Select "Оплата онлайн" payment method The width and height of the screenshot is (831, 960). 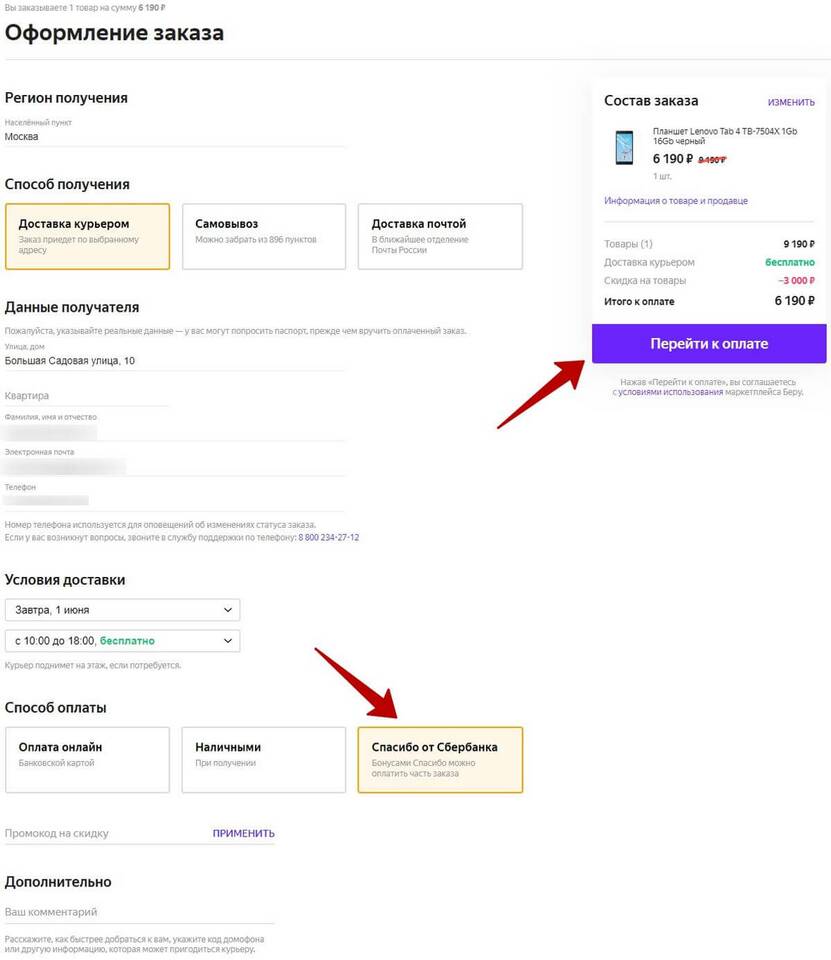coord(87,760)
